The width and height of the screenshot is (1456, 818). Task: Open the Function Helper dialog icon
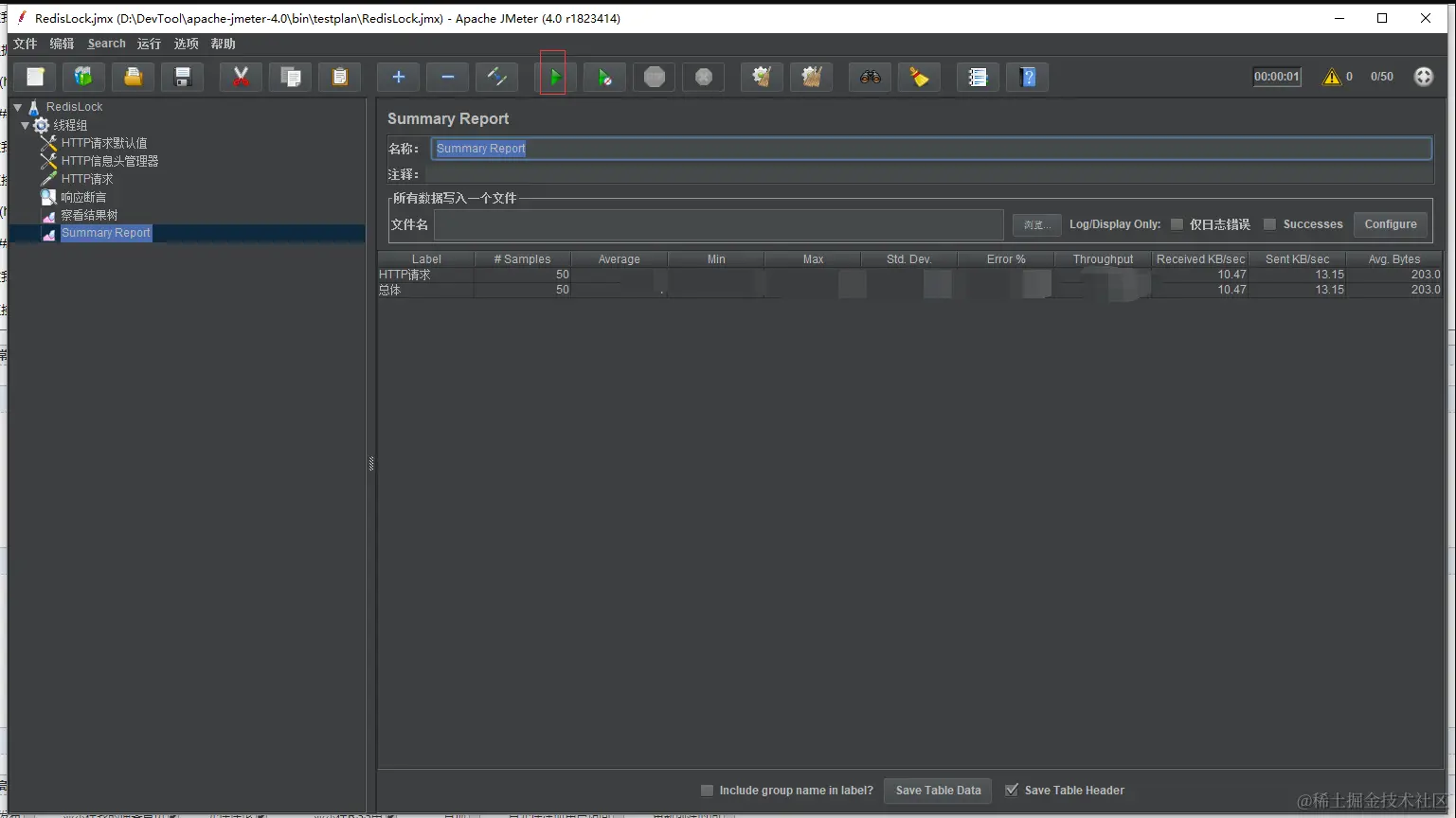[978, 78]
